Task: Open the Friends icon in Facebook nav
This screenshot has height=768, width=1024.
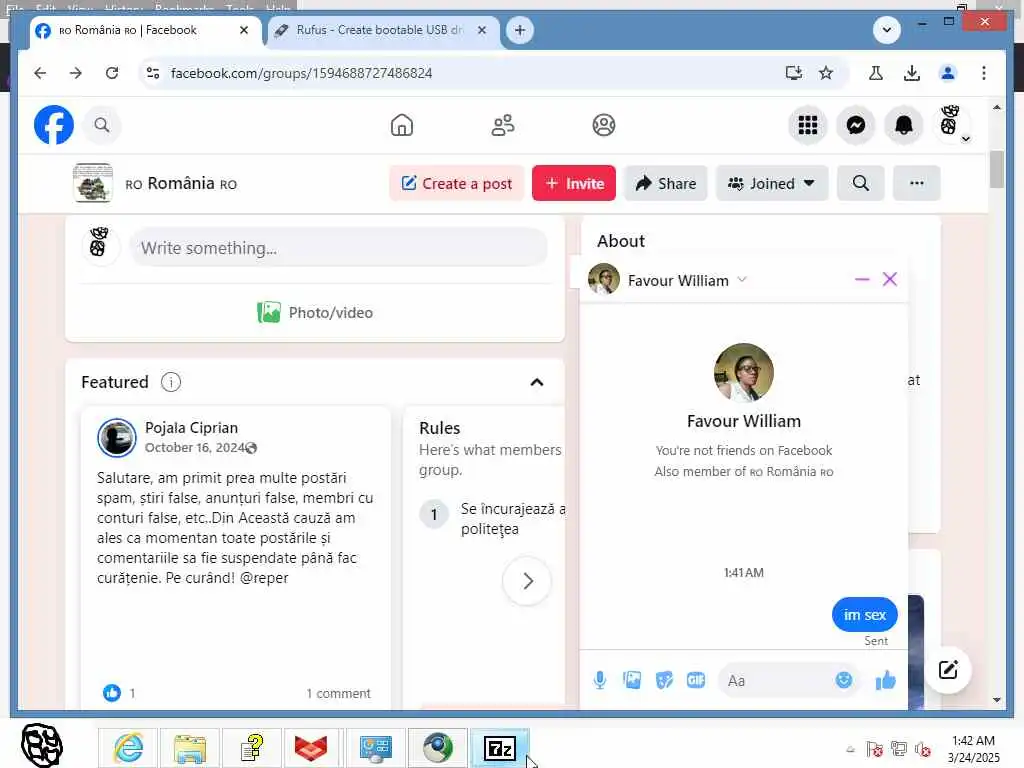Action: click(503, 125)
